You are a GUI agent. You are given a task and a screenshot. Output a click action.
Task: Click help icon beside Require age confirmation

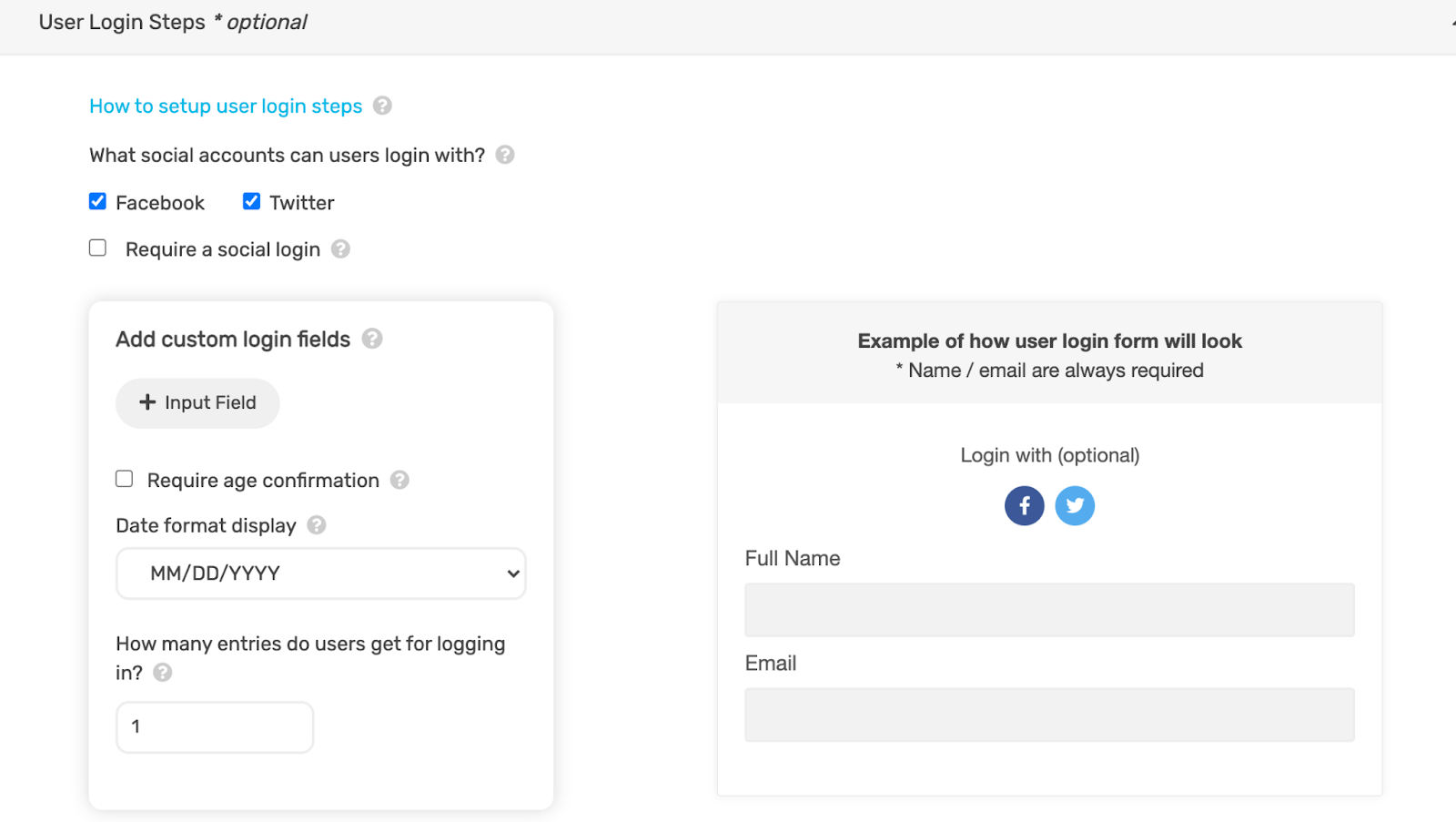(x=399, y=480)
